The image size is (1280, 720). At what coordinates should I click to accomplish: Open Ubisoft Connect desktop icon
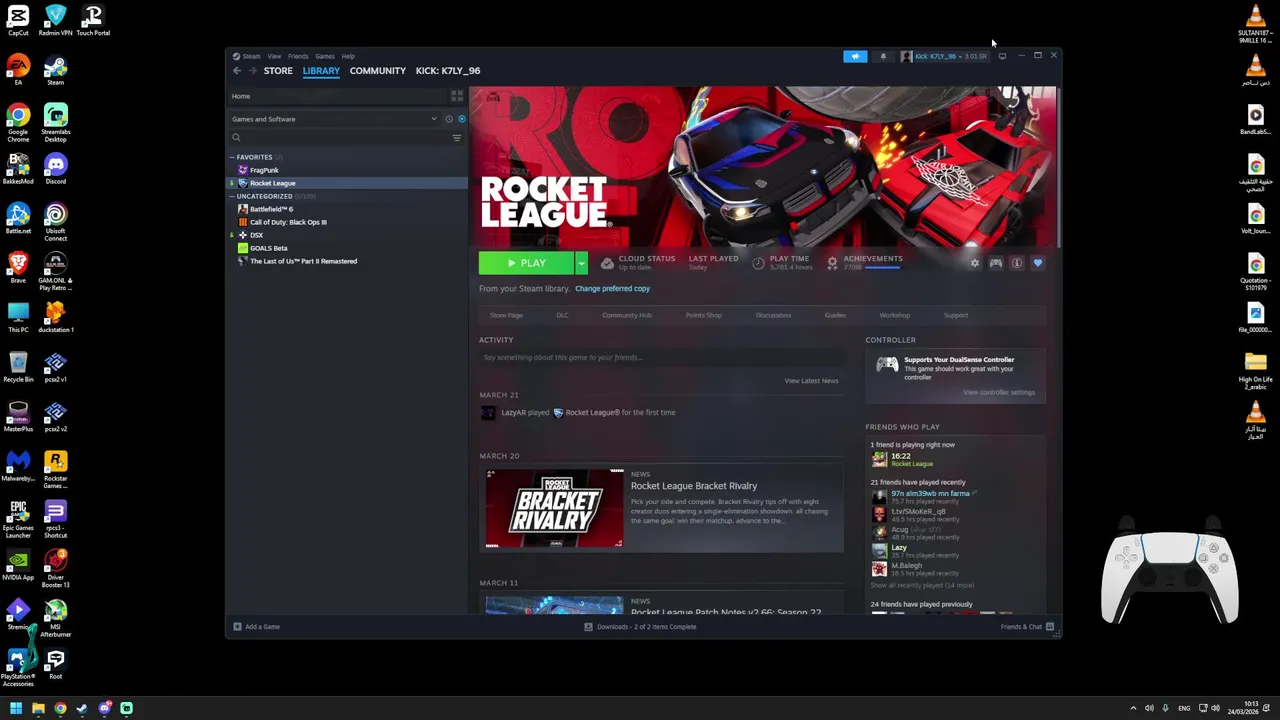click(x=55, y=222)
